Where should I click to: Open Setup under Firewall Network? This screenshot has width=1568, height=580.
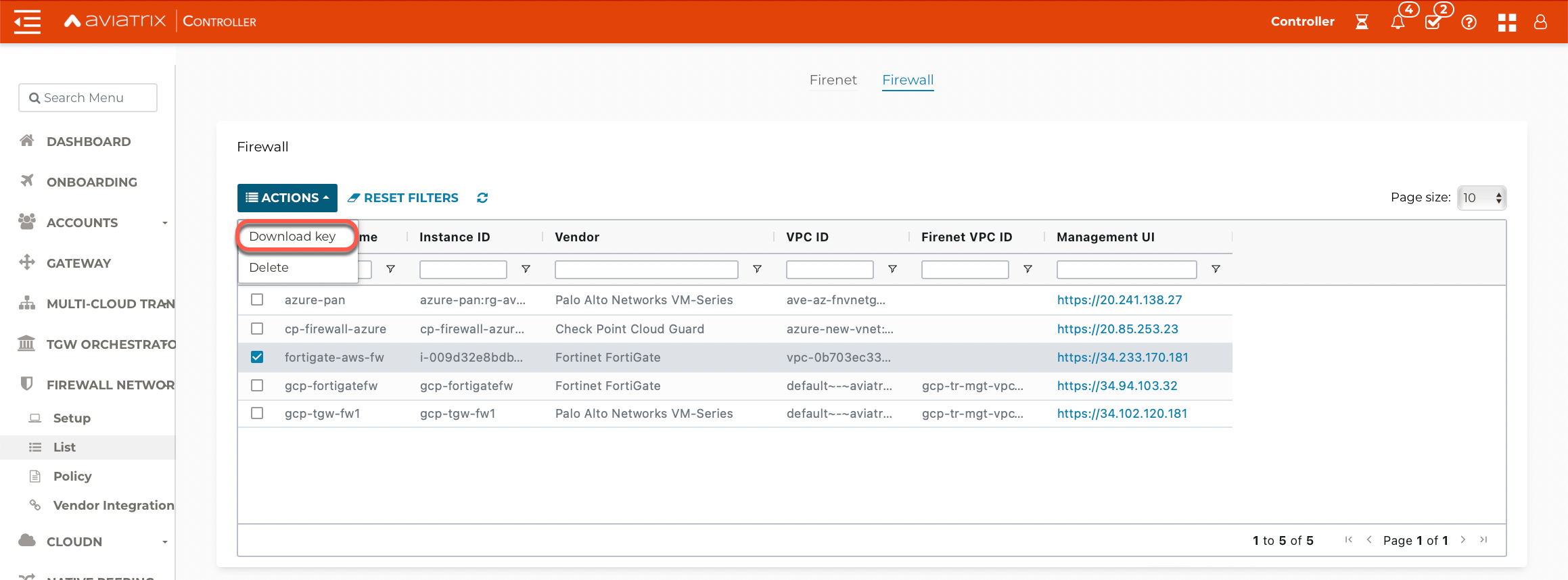72,418
